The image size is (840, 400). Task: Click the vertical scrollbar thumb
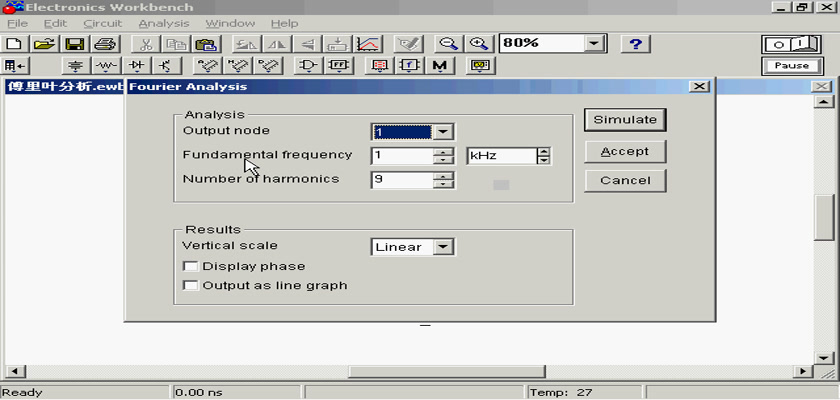[x=823, y=218]
